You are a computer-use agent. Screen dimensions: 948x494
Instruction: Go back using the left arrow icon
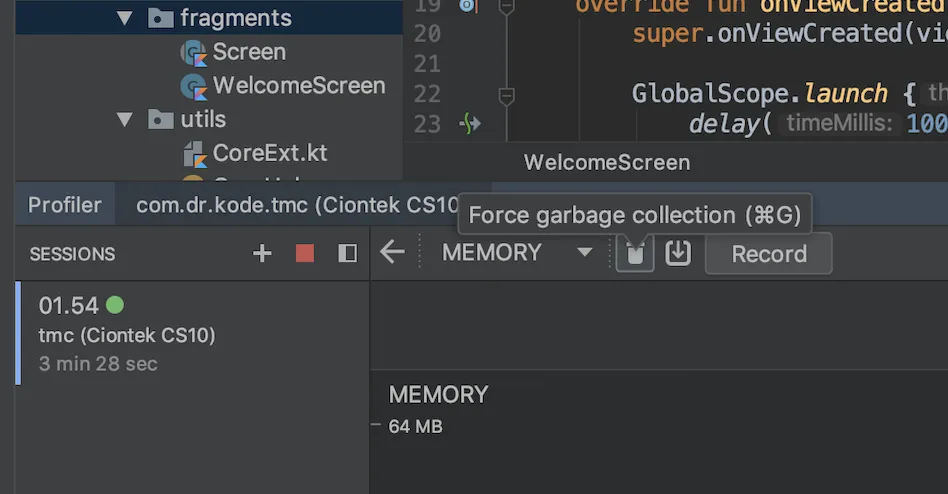(x=392, y=252)
